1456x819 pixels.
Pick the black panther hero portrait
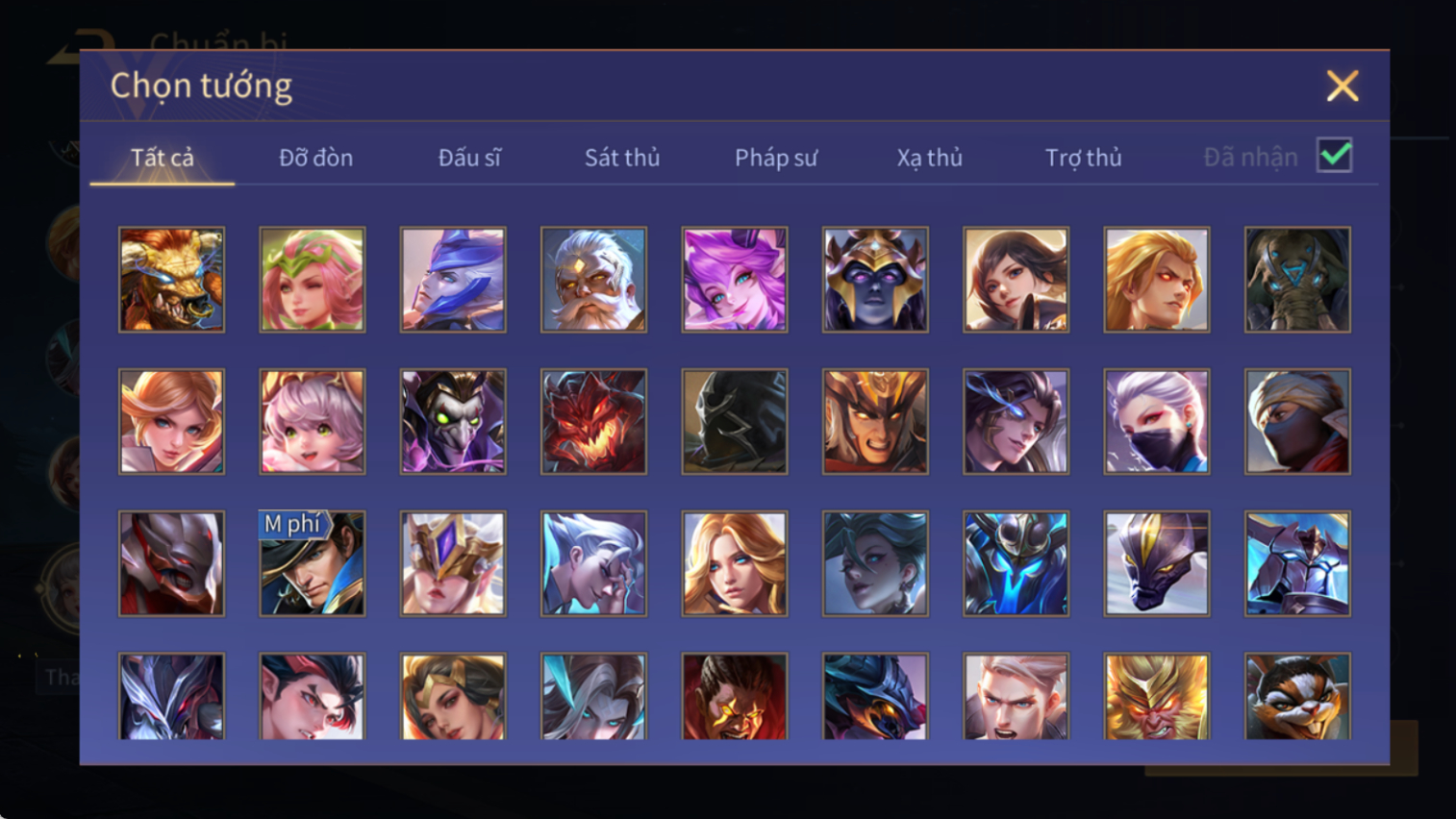tap(1157, 563)
